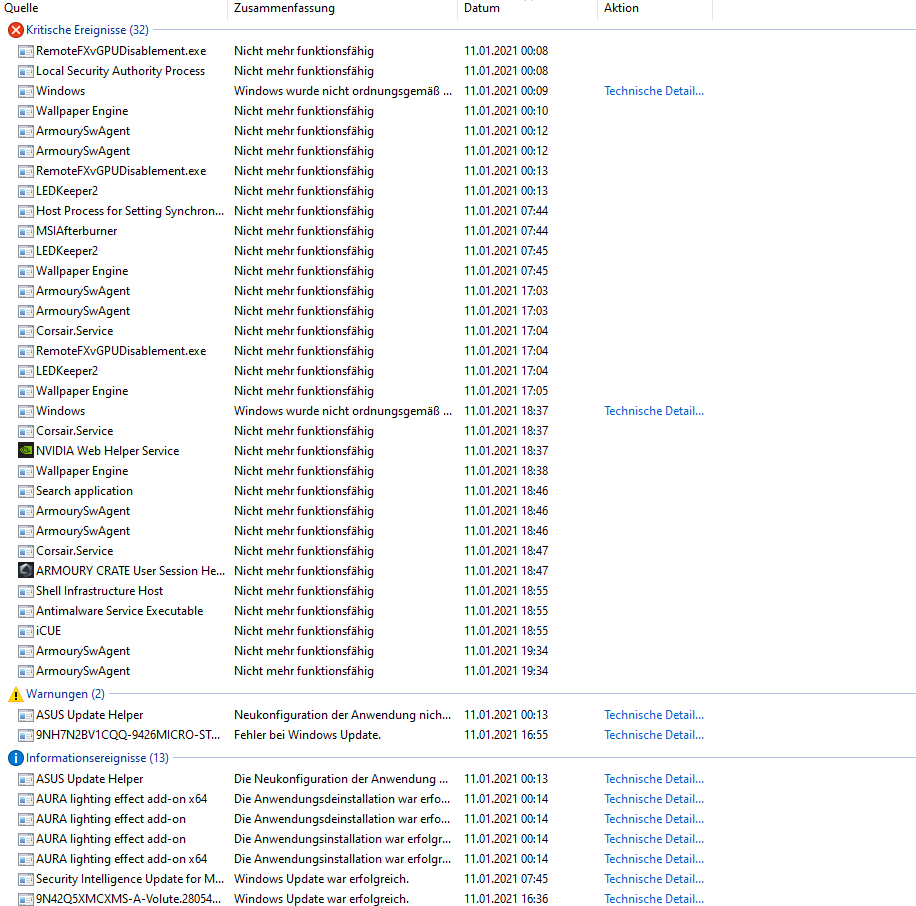Click the yellow Warnungen warning icon
Screen dimensions: 916x906
(16, 694)
